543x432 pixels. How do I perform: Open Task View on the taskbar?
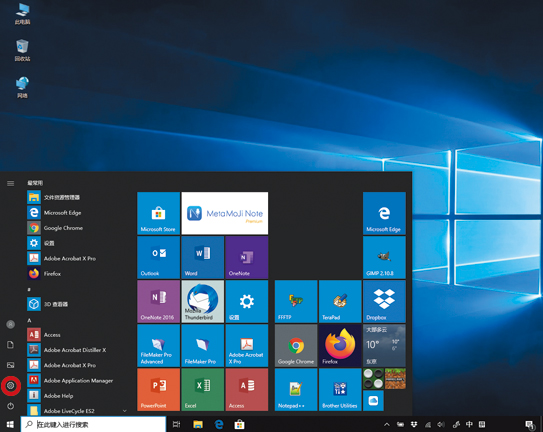click(x=176, y=424)
